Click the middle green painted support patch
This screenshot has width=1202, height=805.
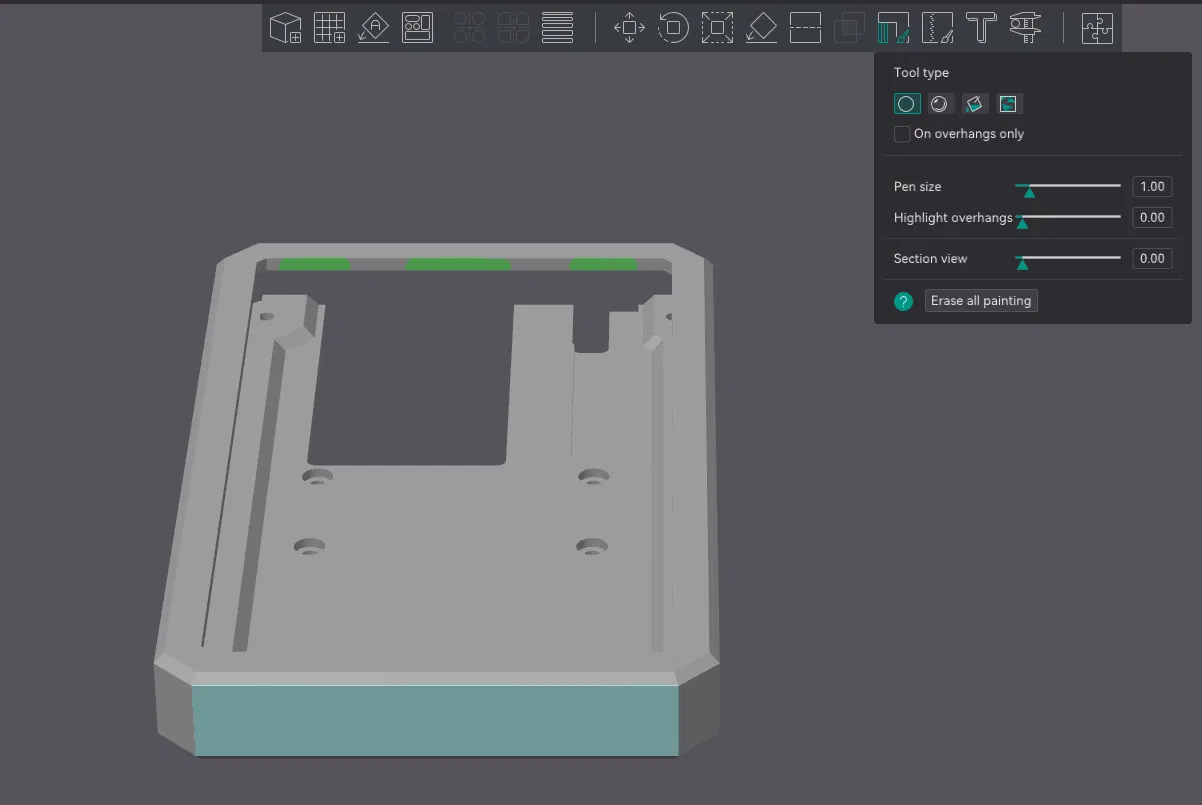(459, 264)
